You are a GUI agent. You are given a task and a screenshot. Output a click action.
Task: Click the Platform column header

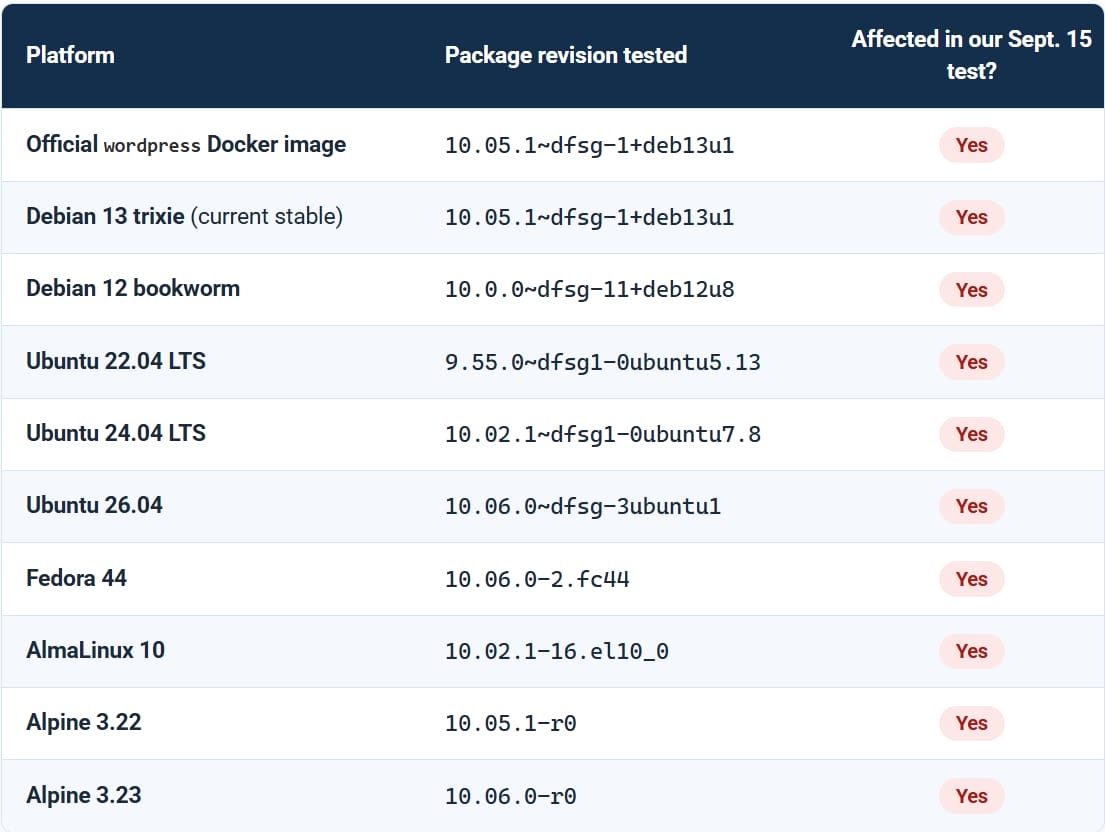[x=70, y=55]
